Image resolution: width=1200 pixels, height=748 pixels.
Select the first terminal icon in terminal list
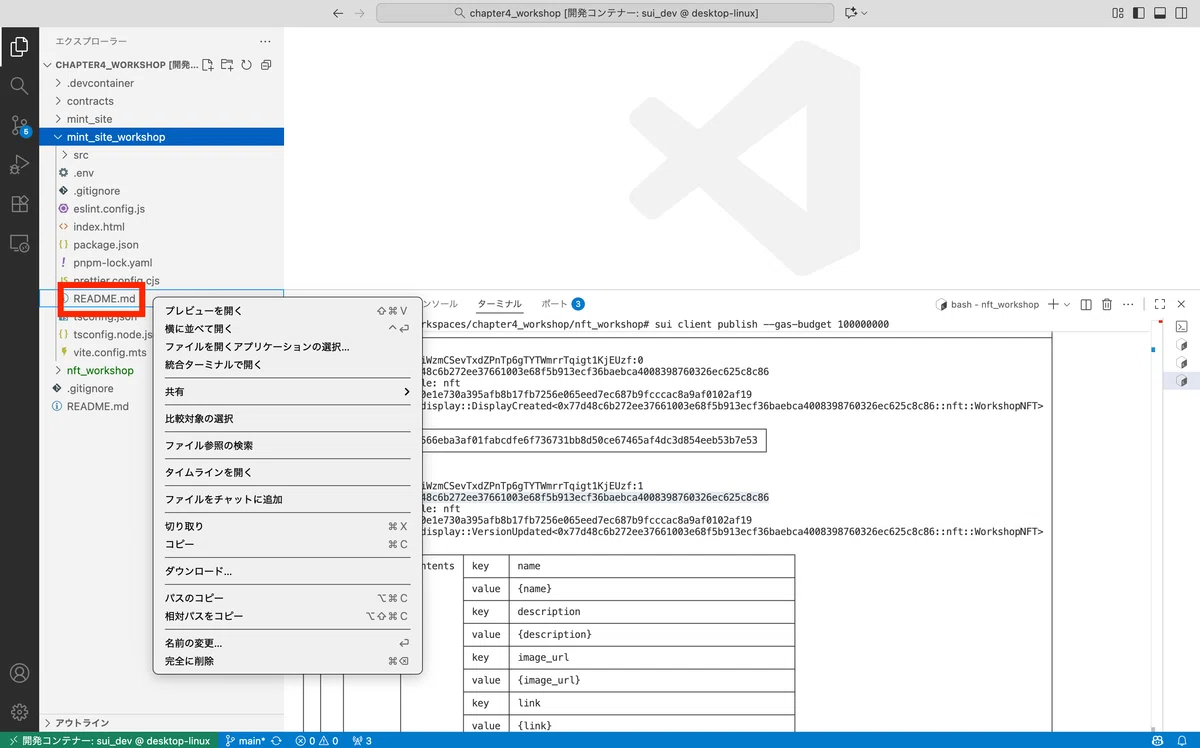tap(1181, 327)
